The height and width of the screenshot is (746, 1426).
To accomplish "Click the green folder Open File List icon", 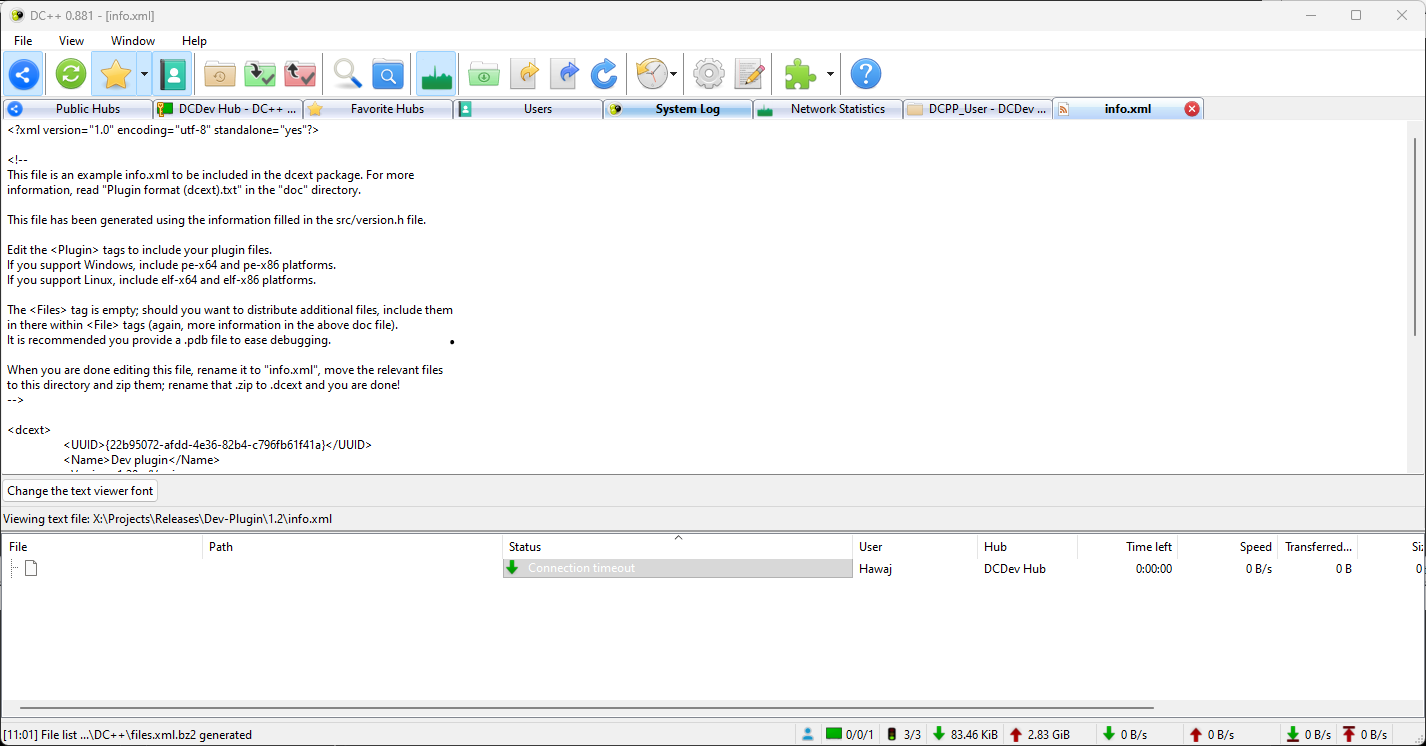I will (x=484, y=74).
